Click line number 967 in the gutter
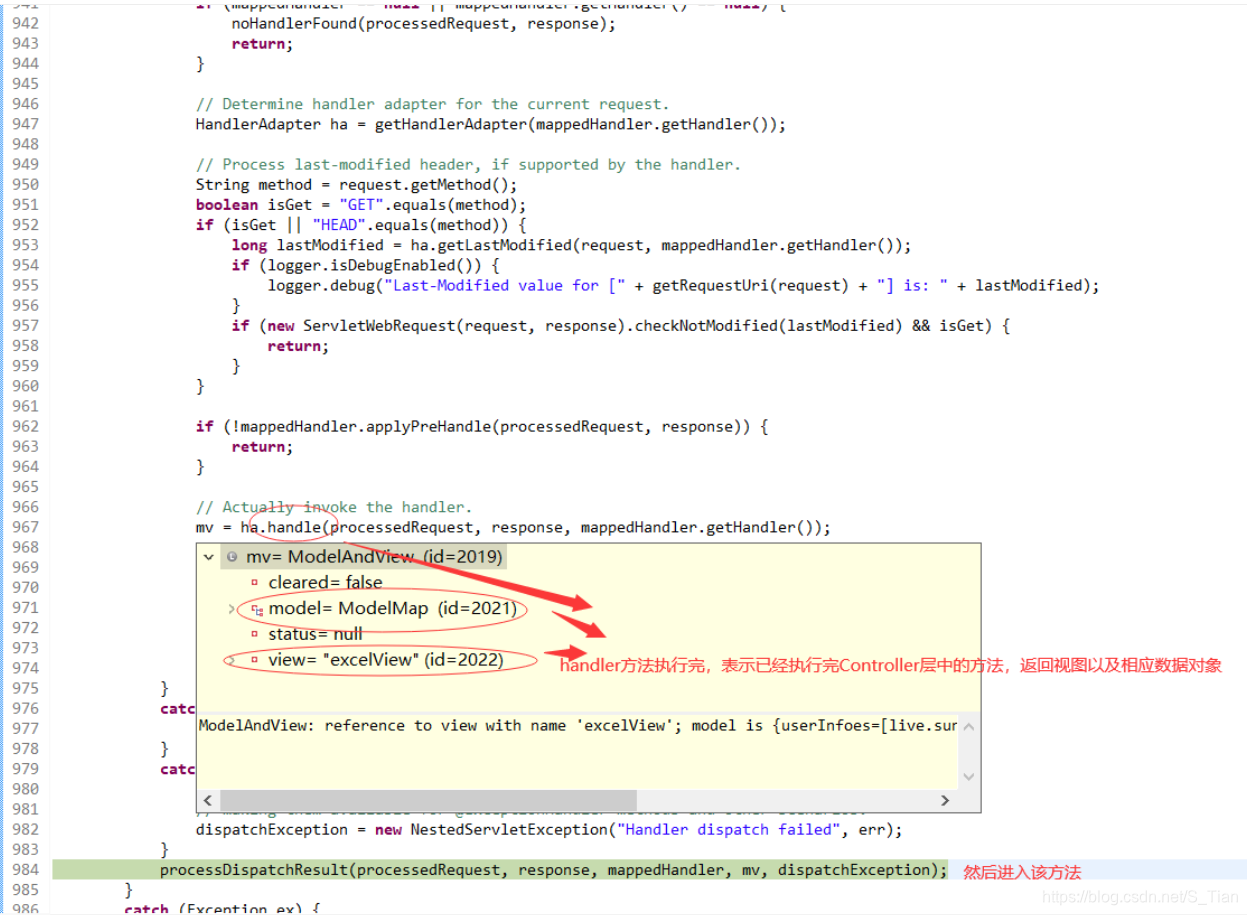The image size is (1247, 915). 25,527
